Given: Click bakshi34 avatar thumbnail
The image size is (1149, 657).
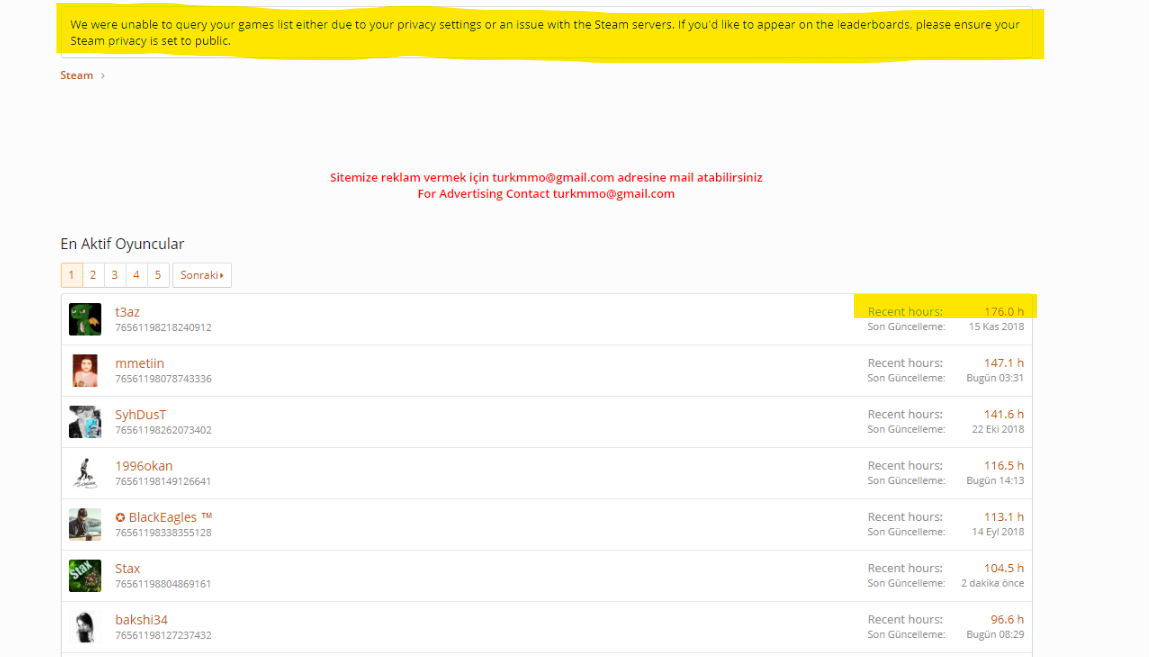Looking at the screenshot, I should (85, 627).
